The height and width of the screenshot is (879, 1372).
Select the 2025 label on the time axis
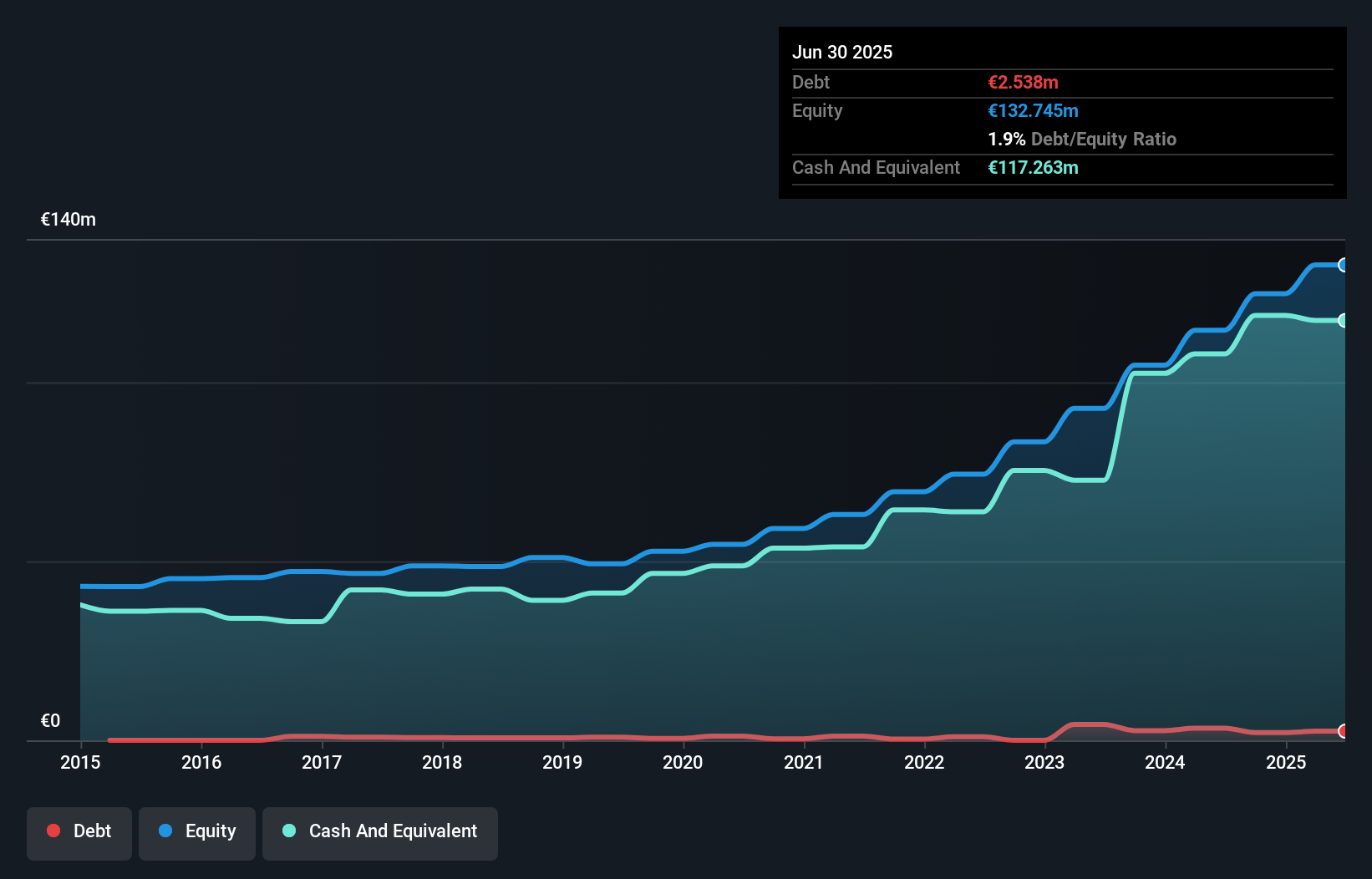point(1286,762)
